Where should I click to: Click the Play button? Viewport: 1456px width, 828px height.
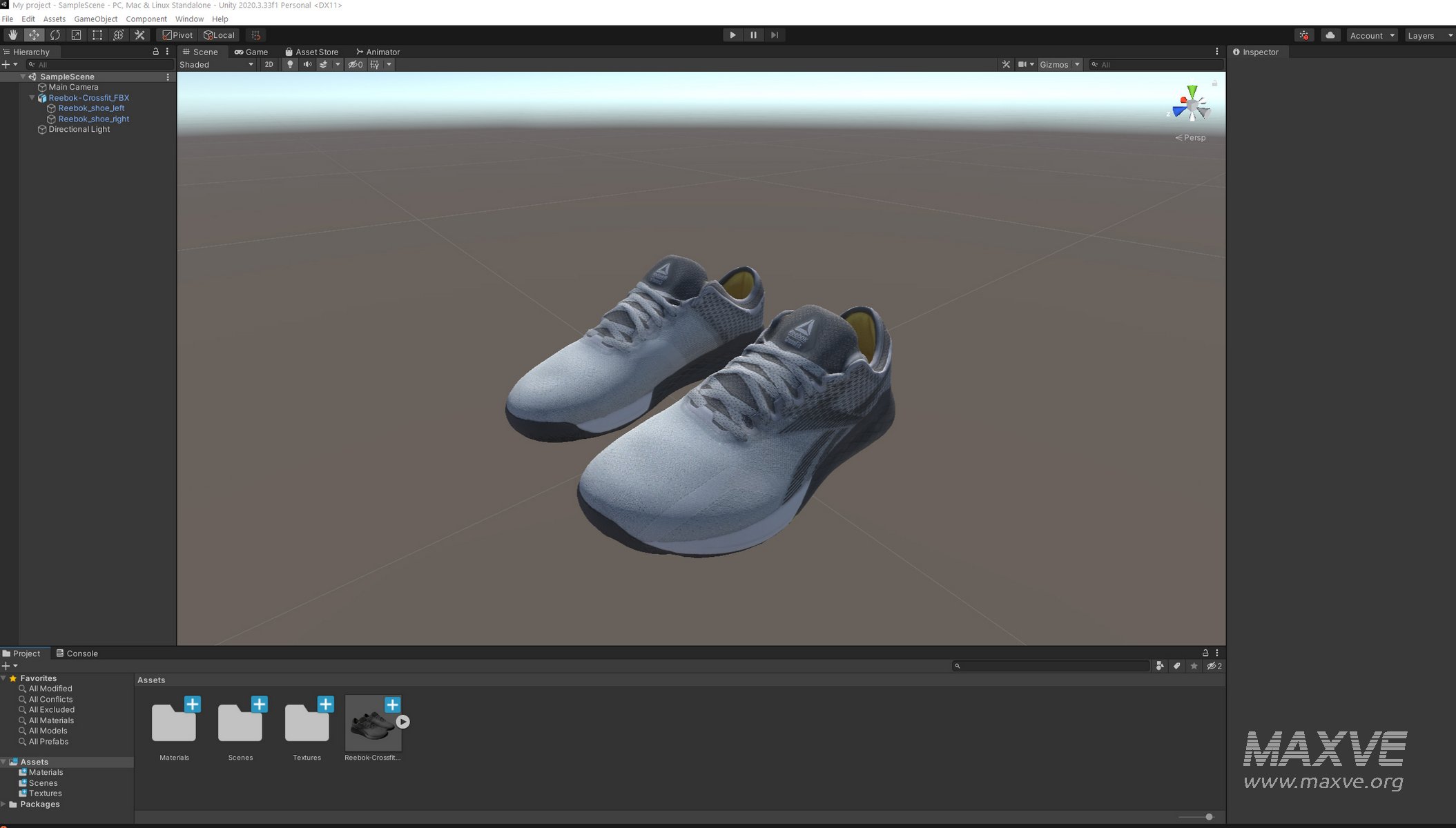732,35
